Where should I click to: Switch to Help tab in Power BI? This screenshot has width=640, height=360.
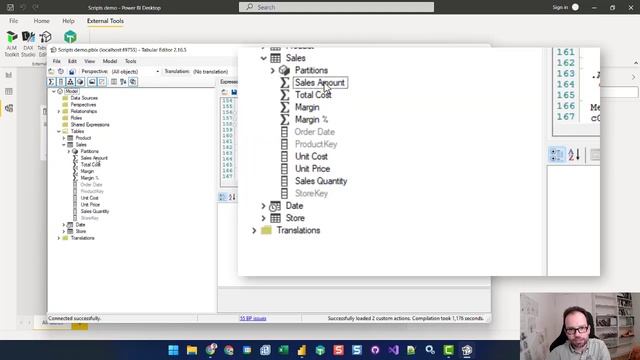[68, 21]
